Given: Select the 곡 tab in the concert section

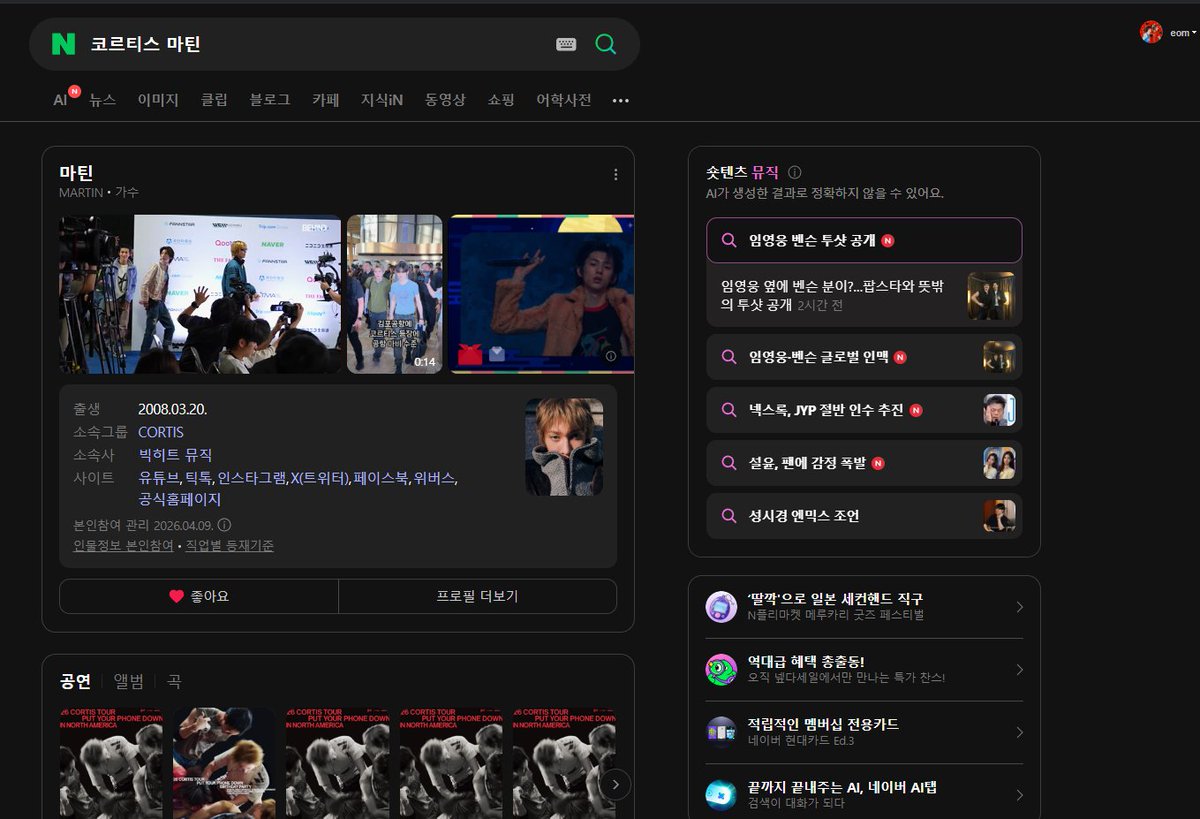Looking at the screenshot, I should pos(174,682).
